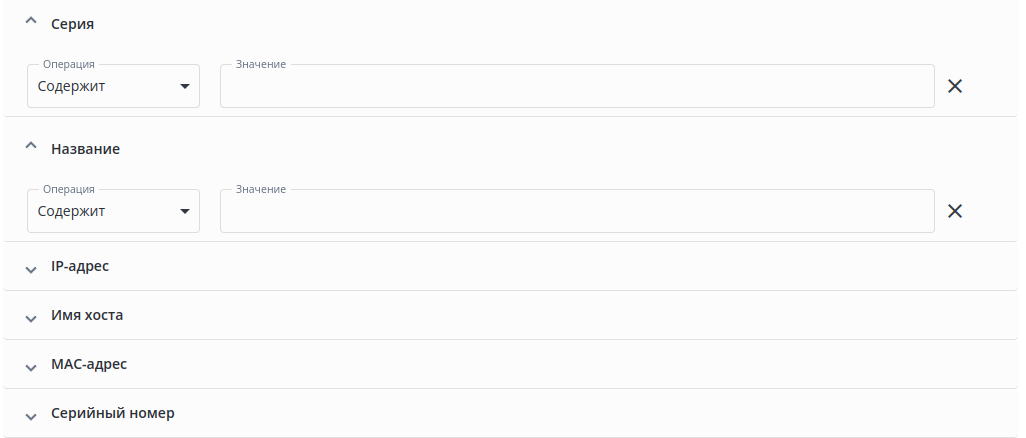Clear the Серия filter with the X icon
The width and height of the screenshot is (1026, 438).
[955, 86]
